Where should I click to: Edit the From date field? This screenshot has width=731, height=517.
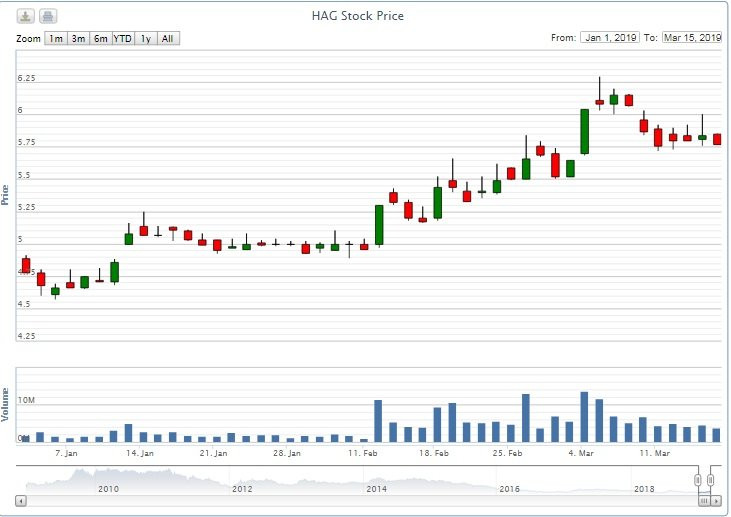click(x=610, y=38)
